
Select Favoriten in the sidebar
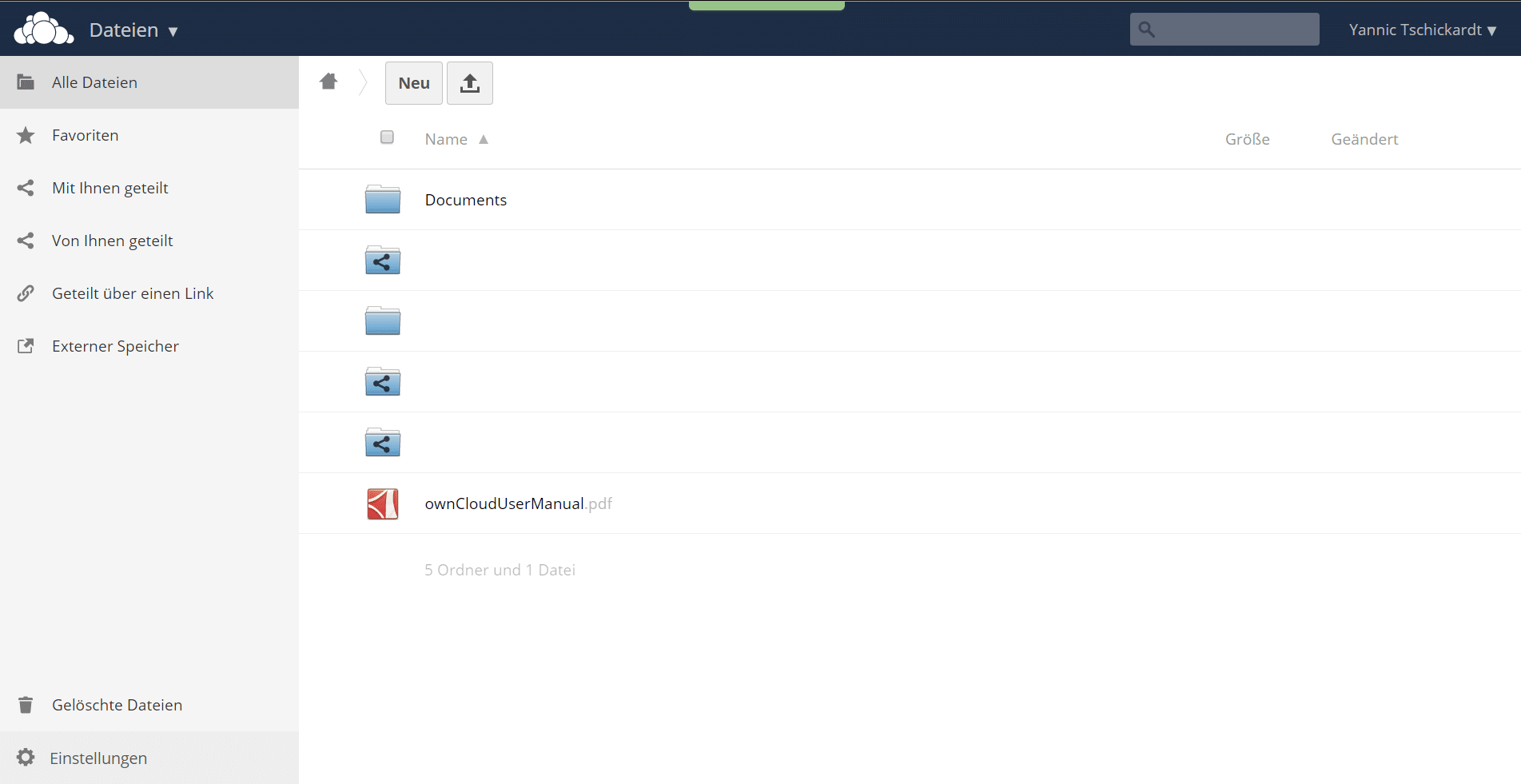pos(86,135)
